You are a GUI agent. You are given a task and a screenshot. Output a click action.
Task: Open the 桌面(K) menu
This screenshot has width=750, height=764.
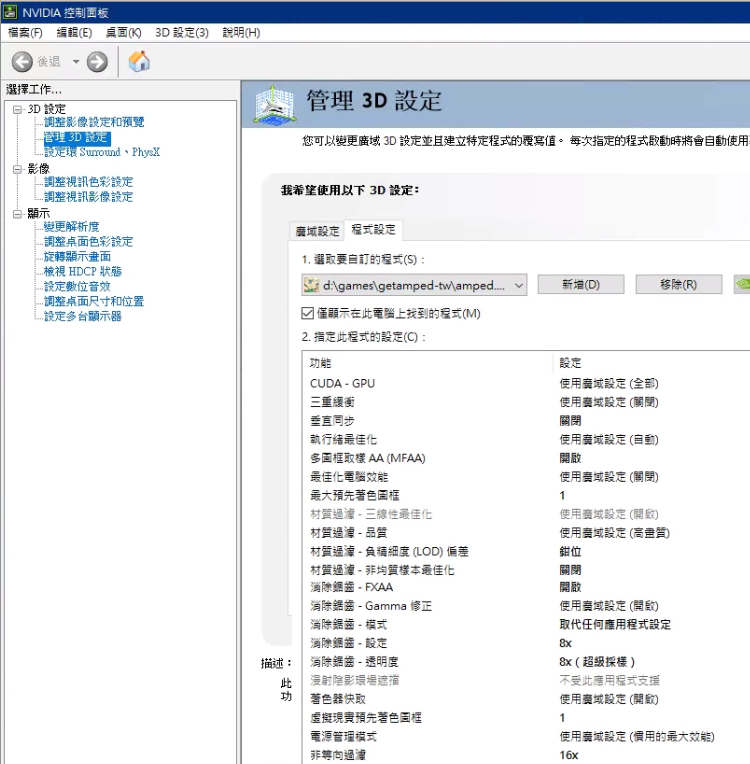point(124,33)
